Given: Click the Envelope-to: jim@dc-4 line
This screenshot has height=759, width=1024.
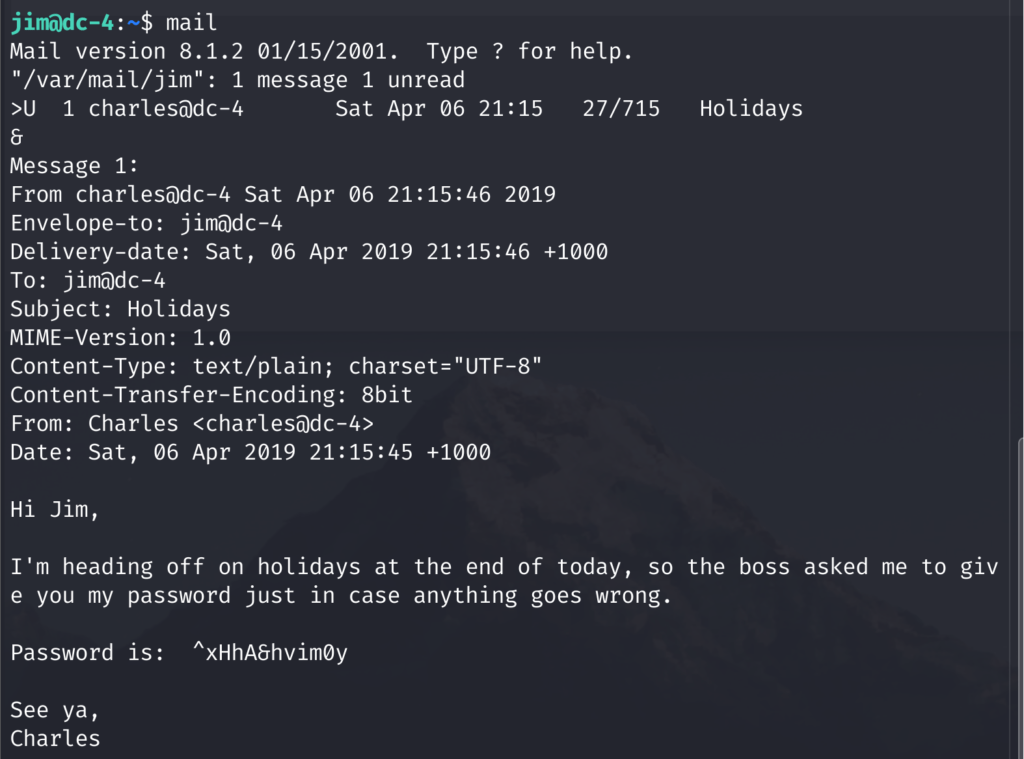Looking at the screenshot, I should tap(146, 223).
